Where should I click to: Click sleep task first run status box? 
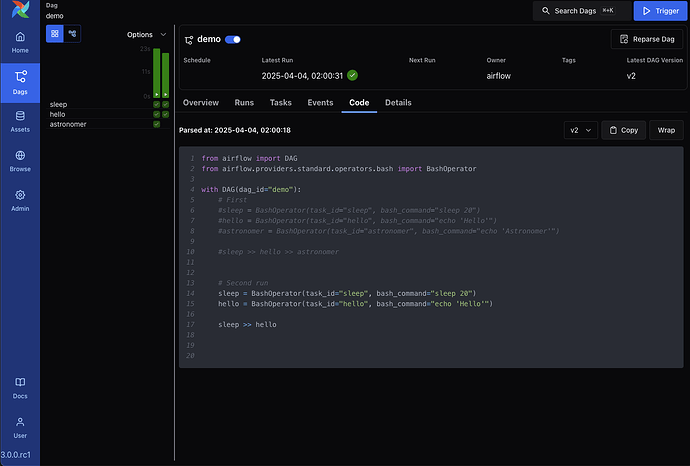[157, 104]
